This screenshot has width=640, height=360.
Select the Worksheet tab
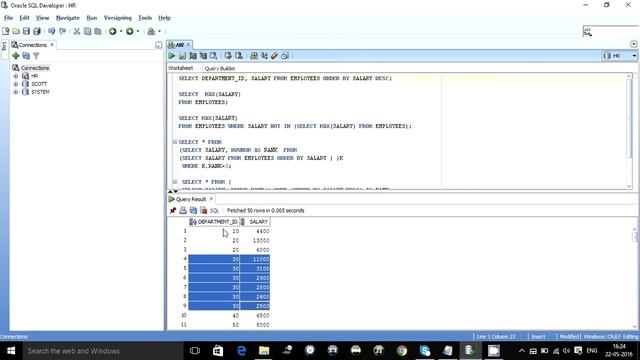(x=180, y=68)
